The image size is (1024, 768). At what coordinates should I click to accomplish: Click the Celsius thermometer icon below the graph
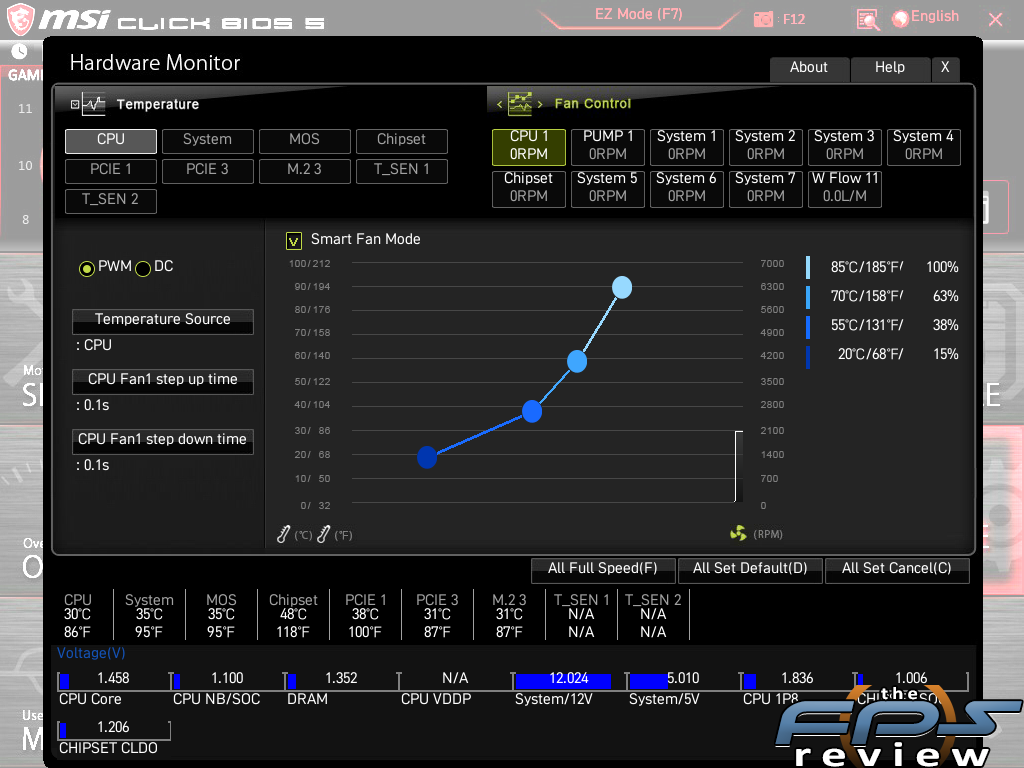(x=283, y=535)
